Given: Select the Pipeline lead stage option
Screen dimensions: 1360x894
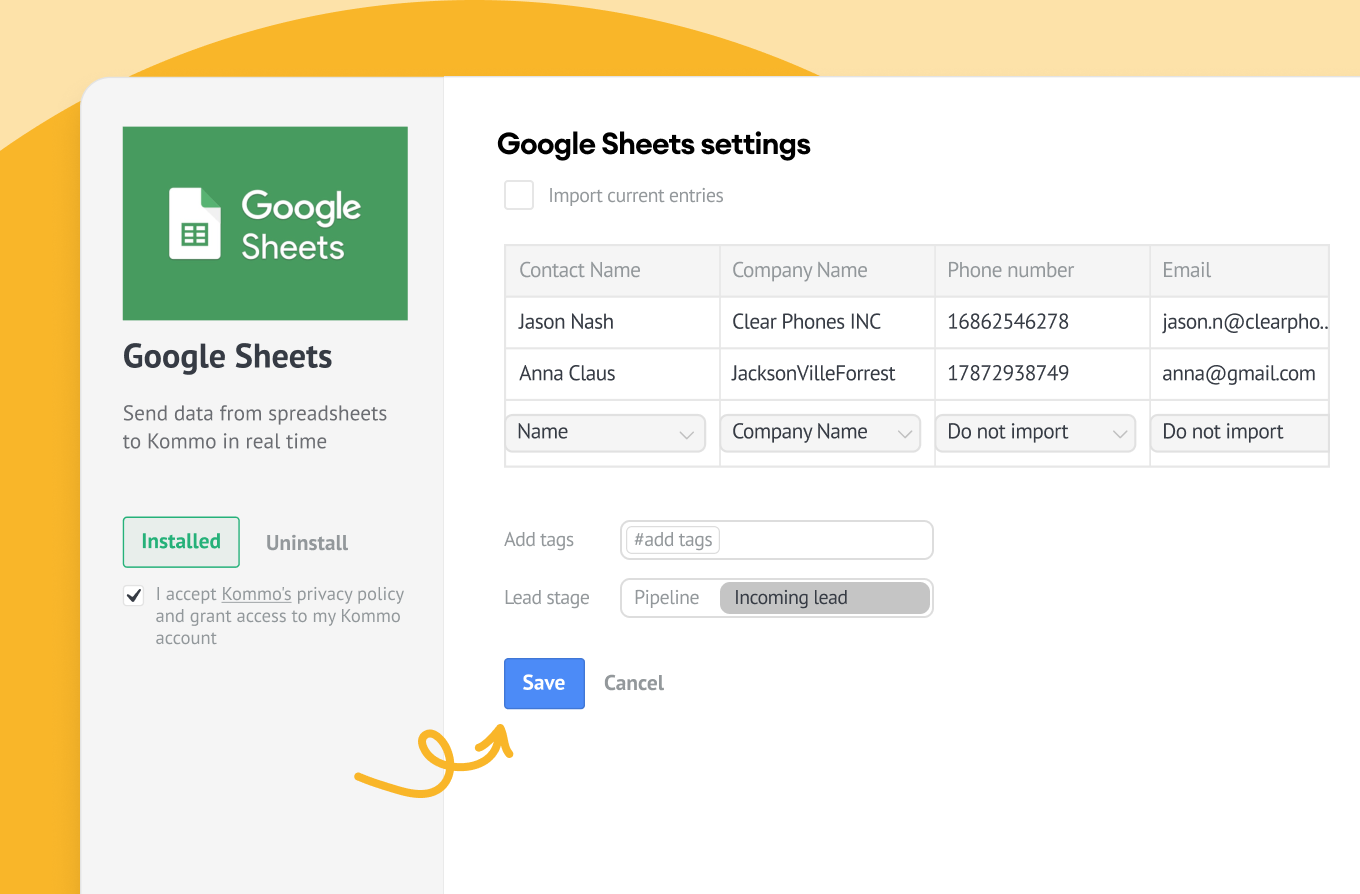Looking at the screenshot, I should [667, 598].
